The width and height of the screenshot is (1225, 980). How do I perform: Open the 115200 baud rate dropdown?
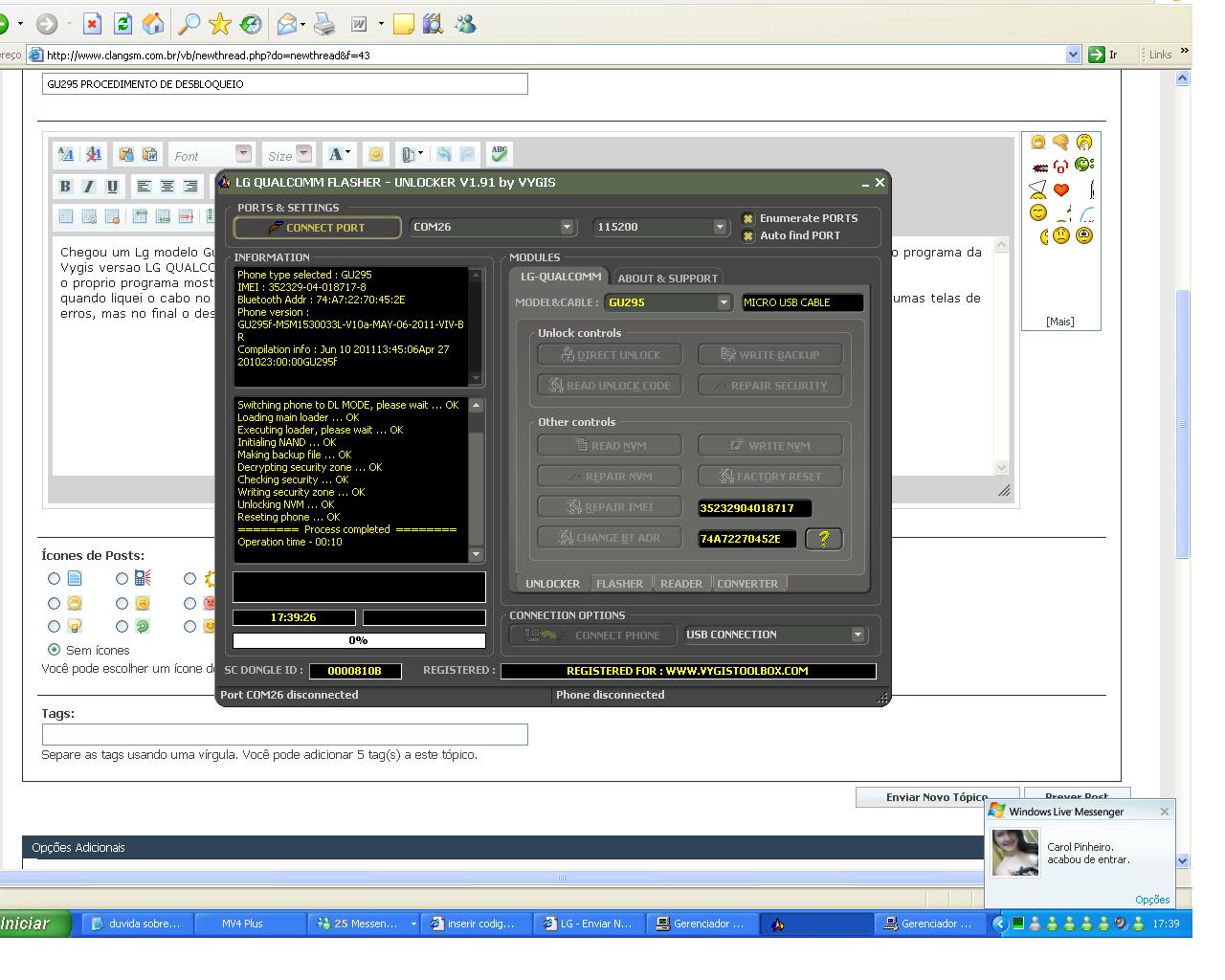pos(720,227)
